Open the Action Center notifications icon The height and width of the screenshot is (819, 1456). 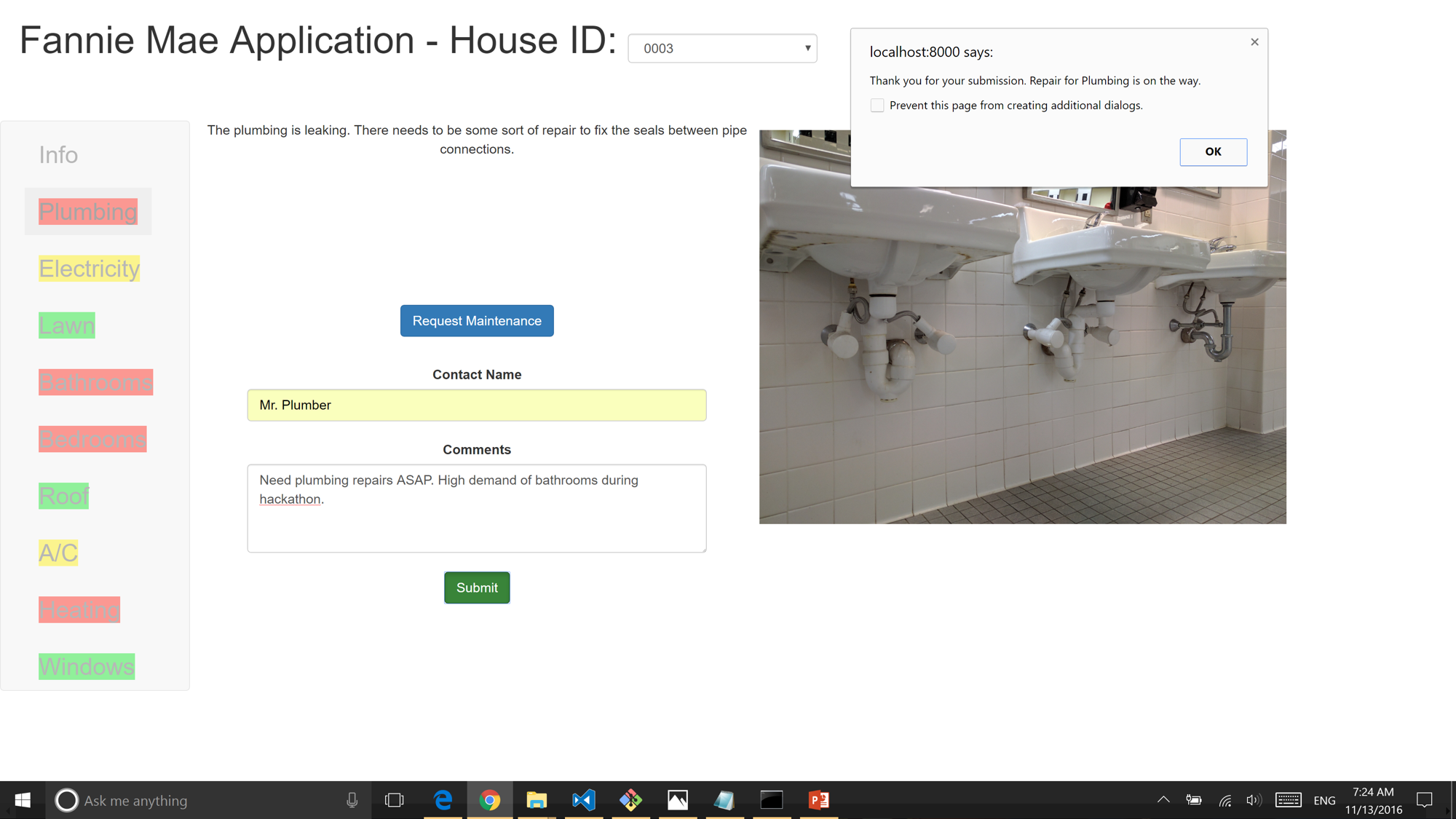click(1424, 800)
